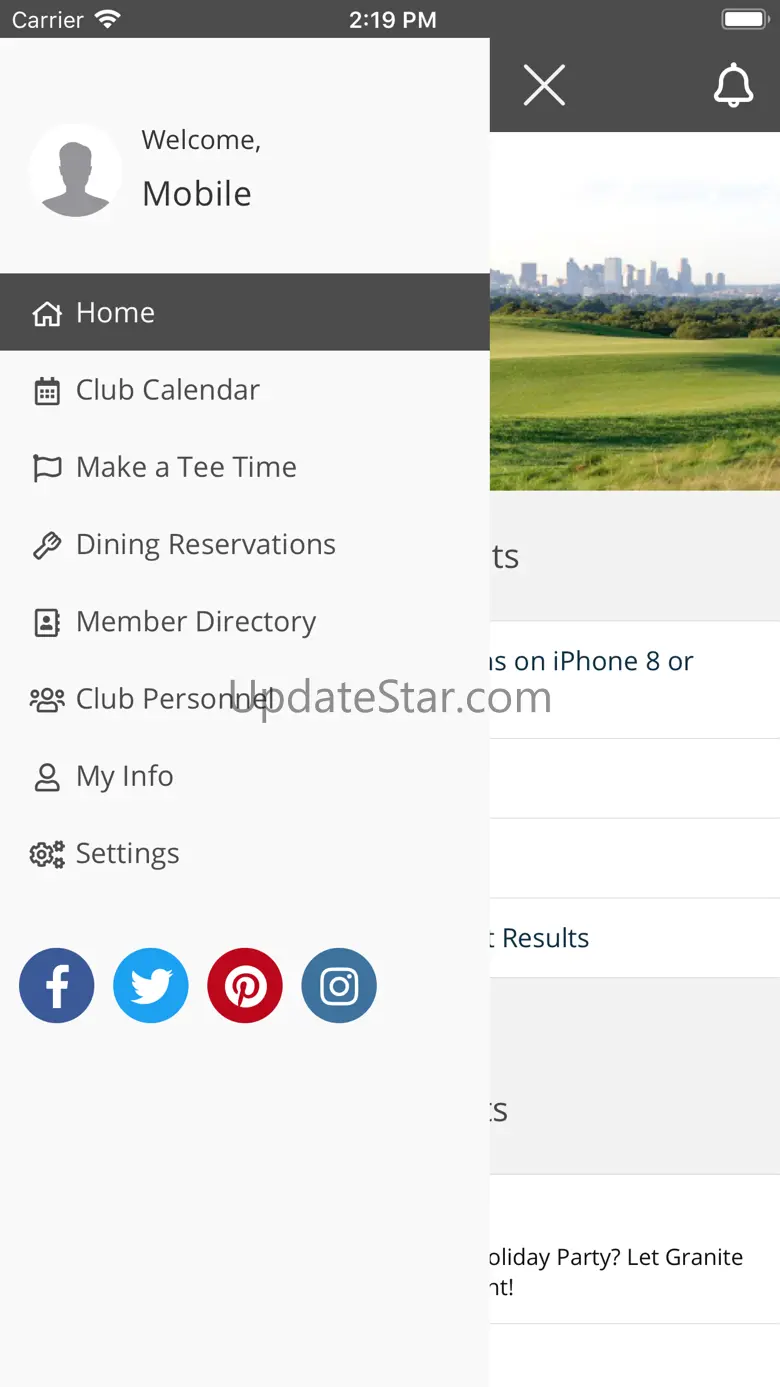Image resolution: width=780 pixels, height=1387 pixels.
Task: Tap the user profile avatar
Action: (x=76, y=170)
